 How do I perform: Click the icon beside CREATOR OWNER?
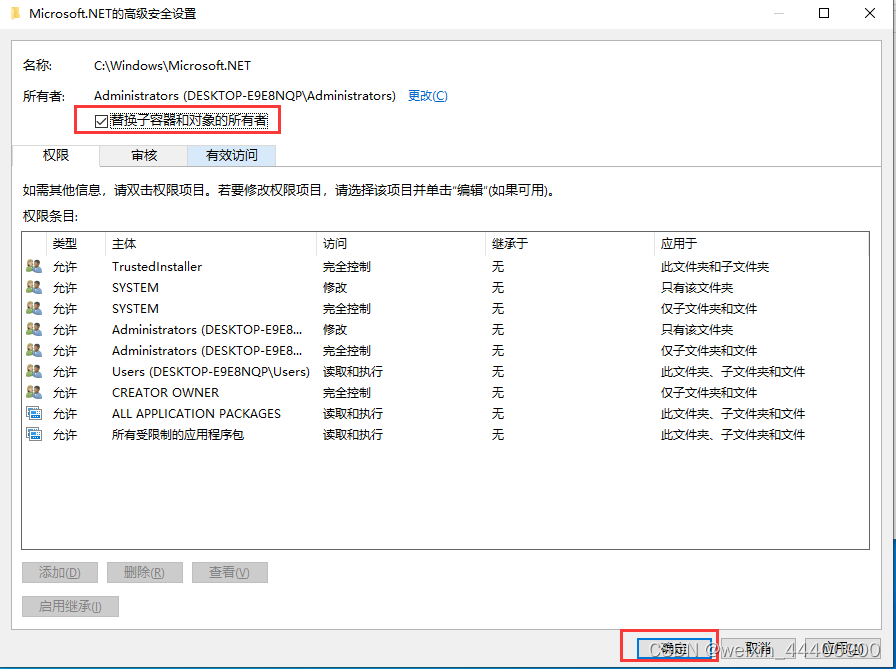34,392
